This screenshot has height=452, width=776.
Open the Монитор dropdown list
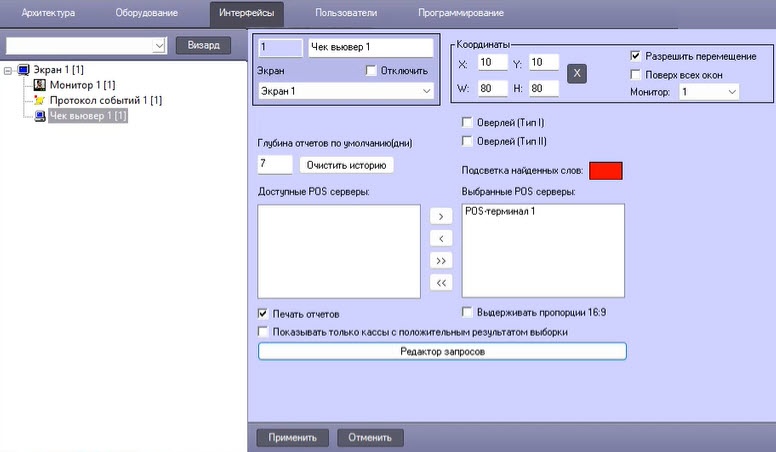[x=709, y=92]
